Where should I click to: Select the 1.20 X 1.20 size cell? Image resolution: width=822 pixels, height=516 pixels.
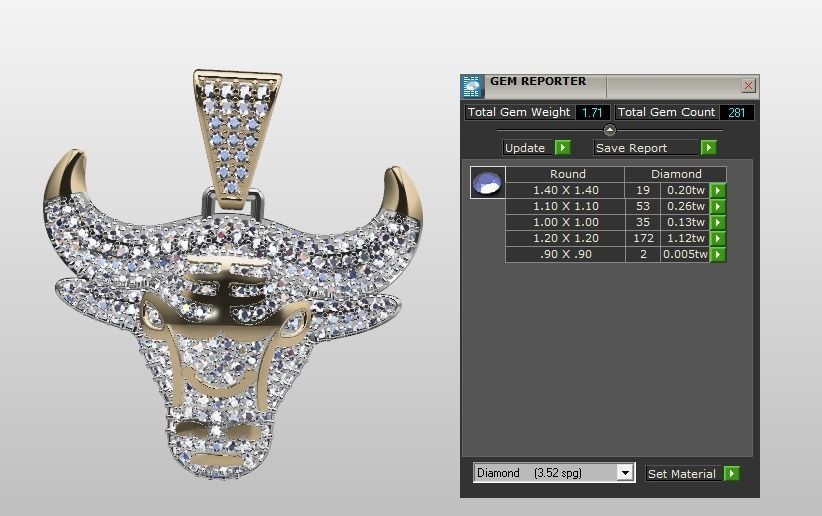point(565,238)
